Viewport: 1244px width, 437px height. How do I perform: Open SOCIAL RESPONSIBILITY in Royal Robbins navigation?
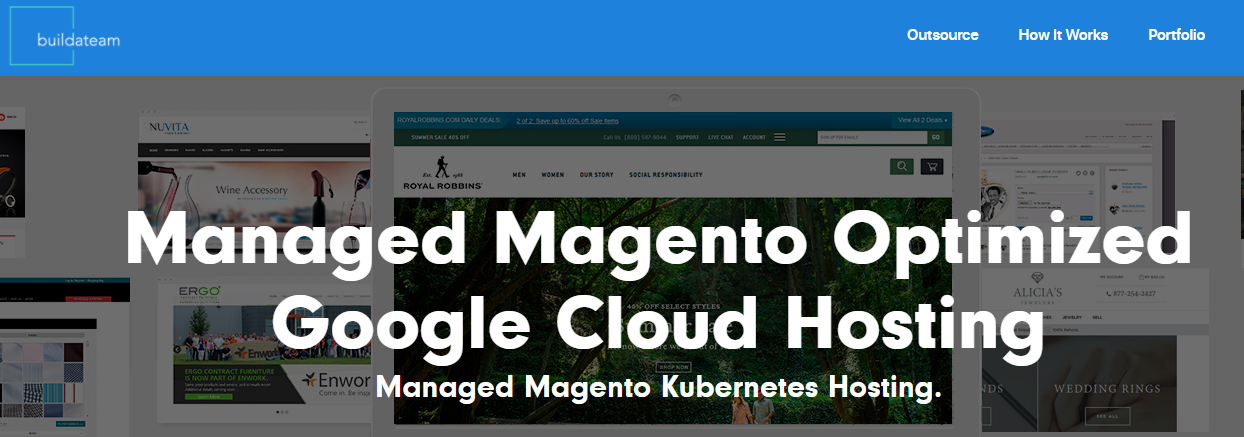(x=666, y=175)
